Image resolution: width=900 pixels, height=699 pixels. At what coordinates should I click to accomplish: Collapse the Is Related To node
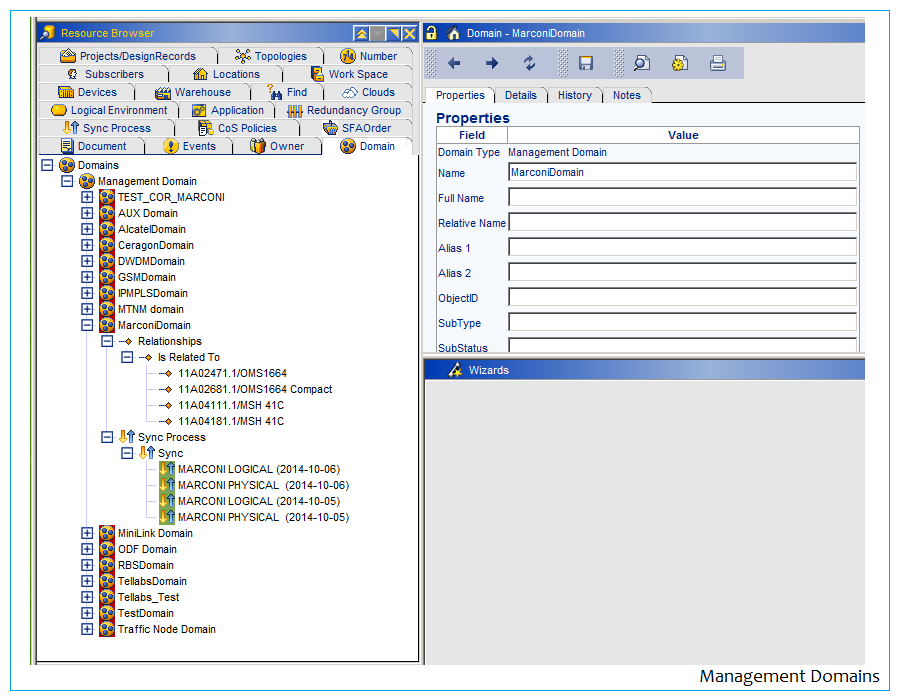pyautogui.click(x=127, y=357)
